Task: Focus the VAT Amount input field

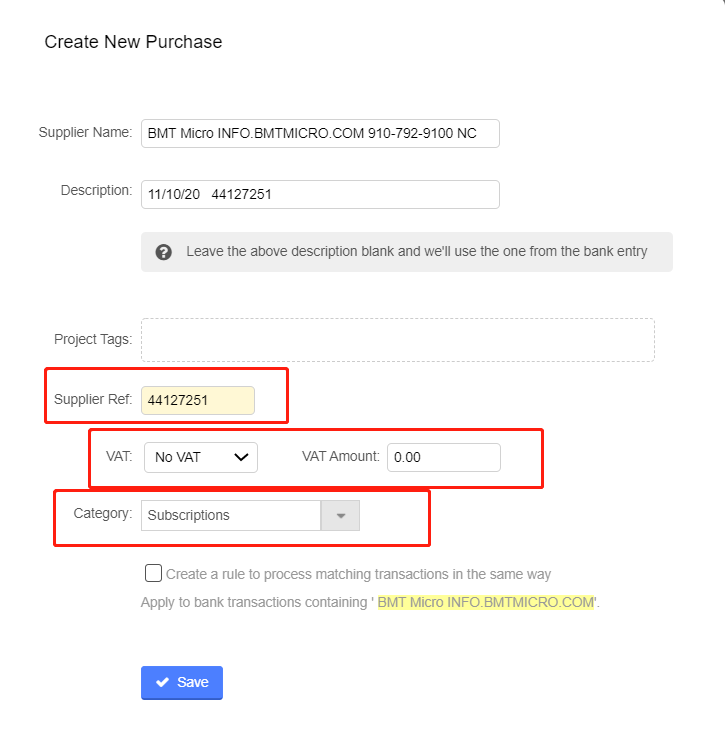Action: tap(443, 457)
